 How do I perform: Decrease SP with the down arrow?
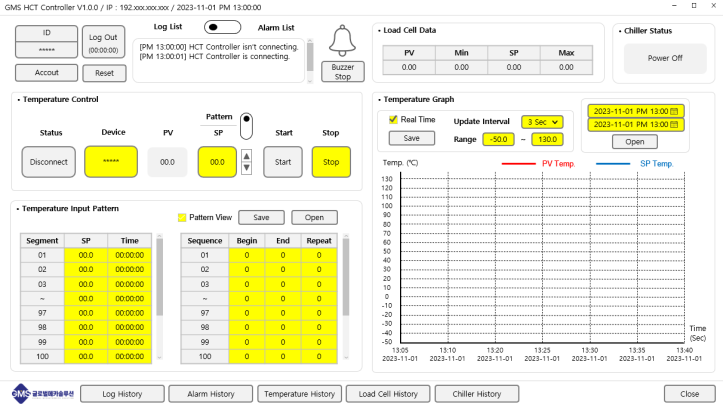tap(247, 167)
